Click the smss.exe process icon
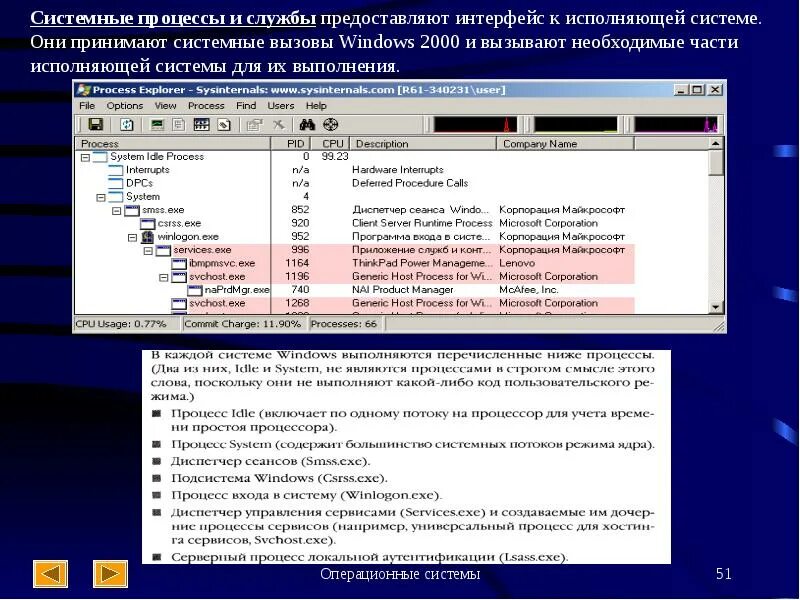This screenshot has width=800, height=600. click(x=132, y=210)
